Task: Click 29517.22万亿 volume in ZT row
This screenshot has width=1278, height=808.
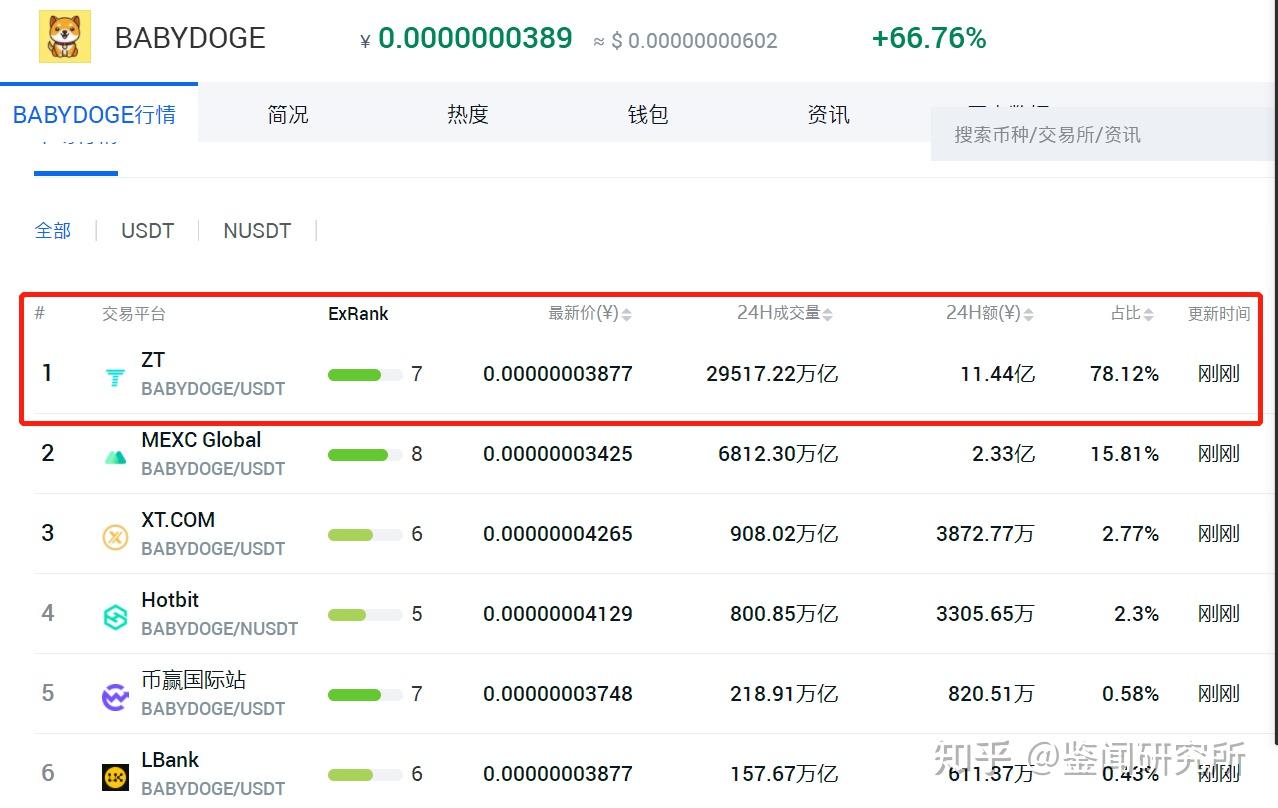Action: point(772,374)
